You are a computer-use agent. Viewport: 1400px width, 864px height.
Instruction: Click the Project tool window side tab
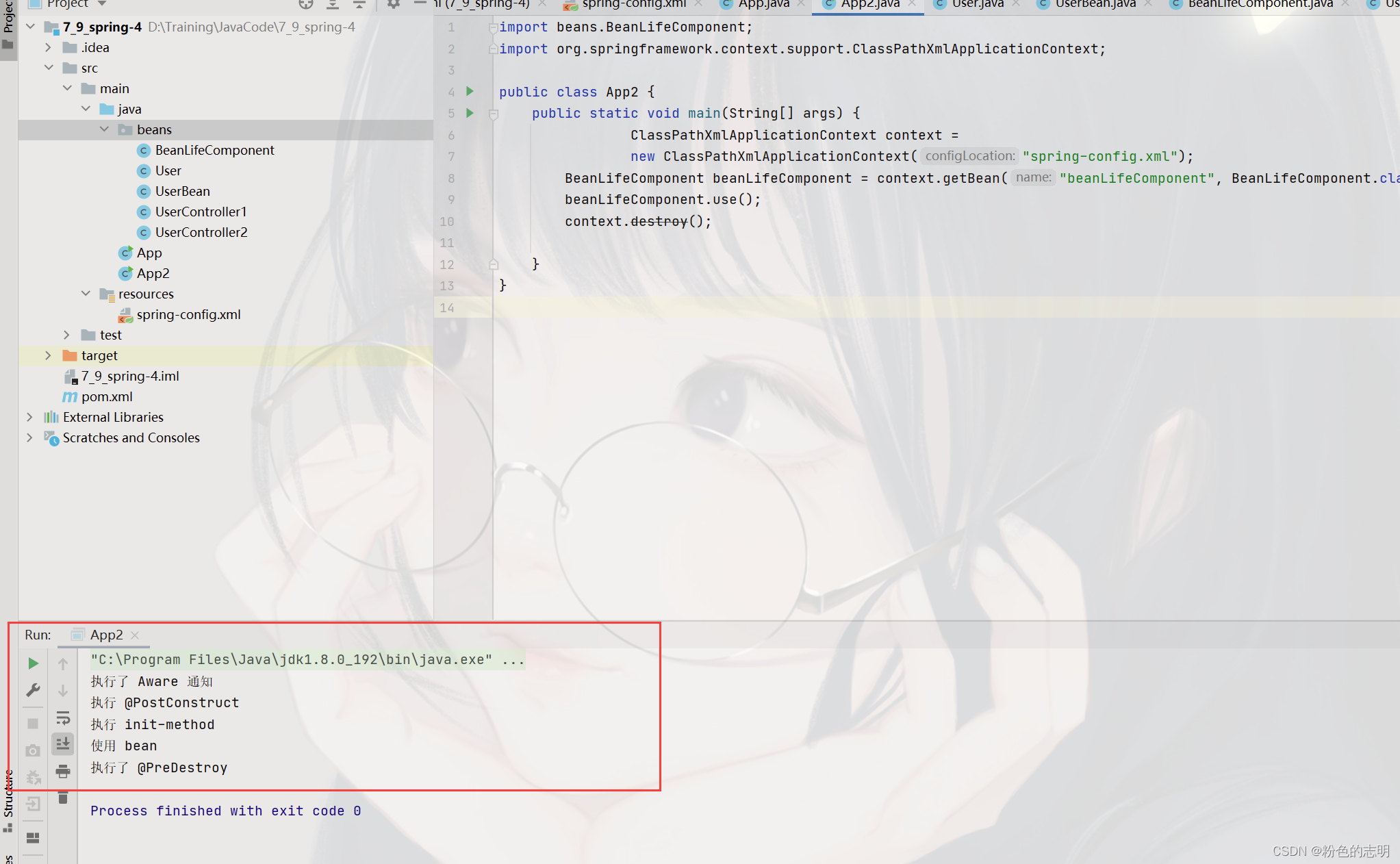(x=8, y=25)
